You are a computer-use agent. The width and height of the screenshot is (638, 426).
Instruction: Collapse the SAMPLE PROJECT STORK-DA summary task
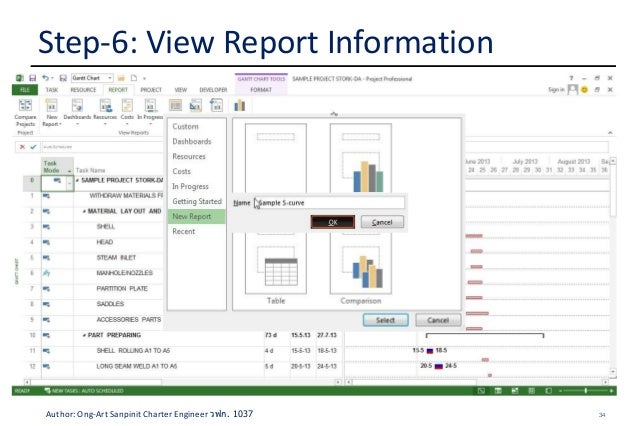[x=77, y=180]
